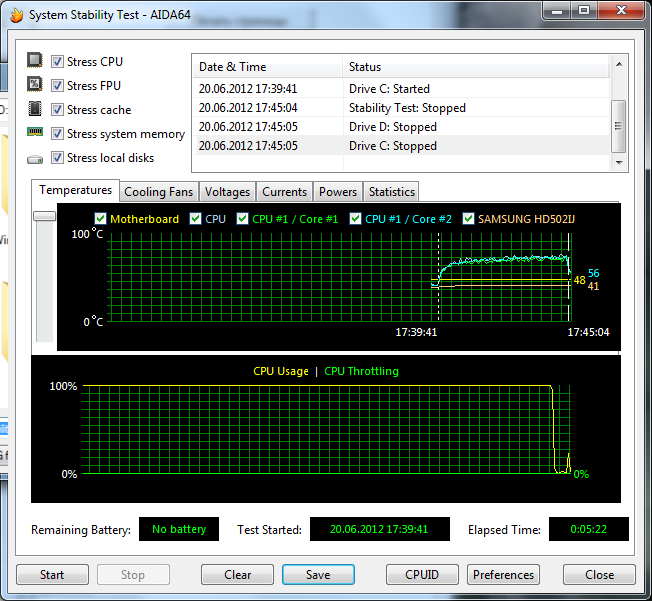Toggle the CPU temperature graph checkbox

[x=195, y=219]
